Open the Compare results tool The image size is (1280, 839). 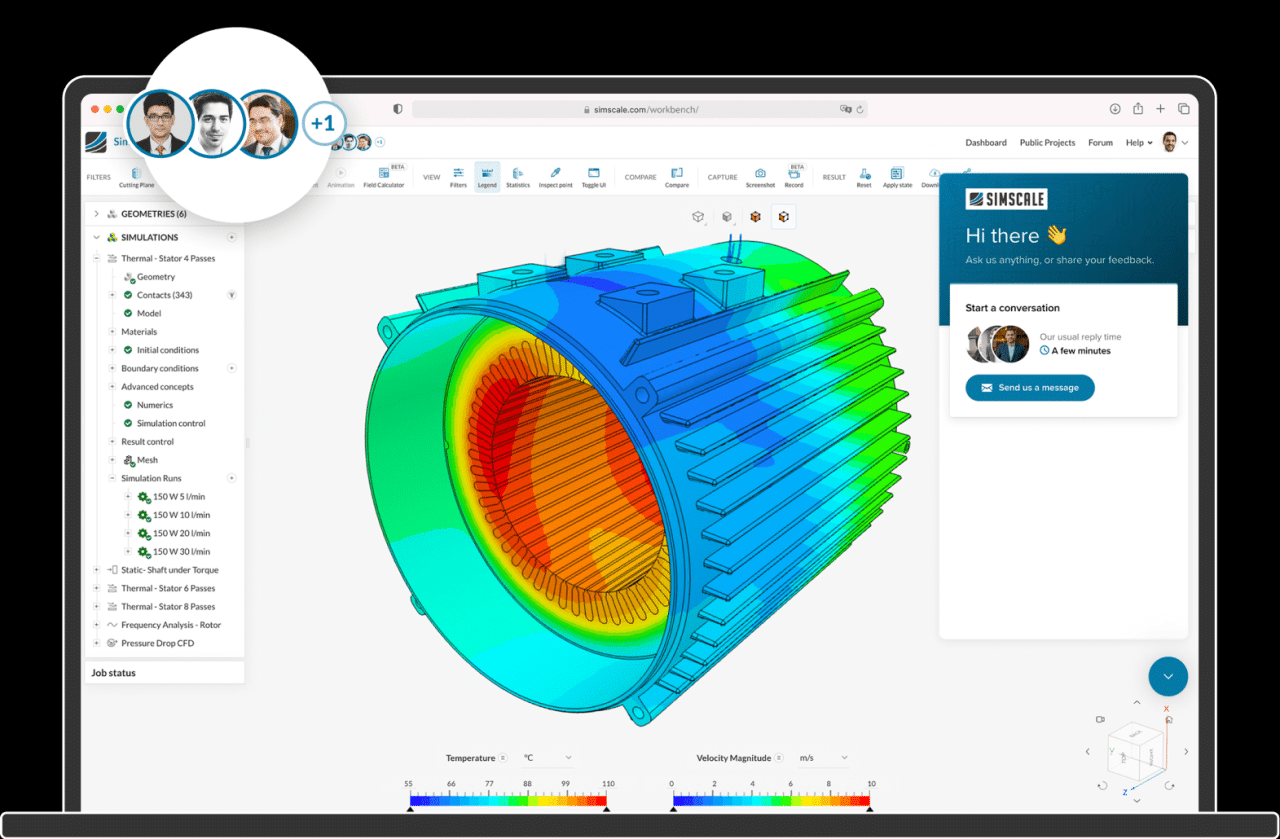coord(677,177)
